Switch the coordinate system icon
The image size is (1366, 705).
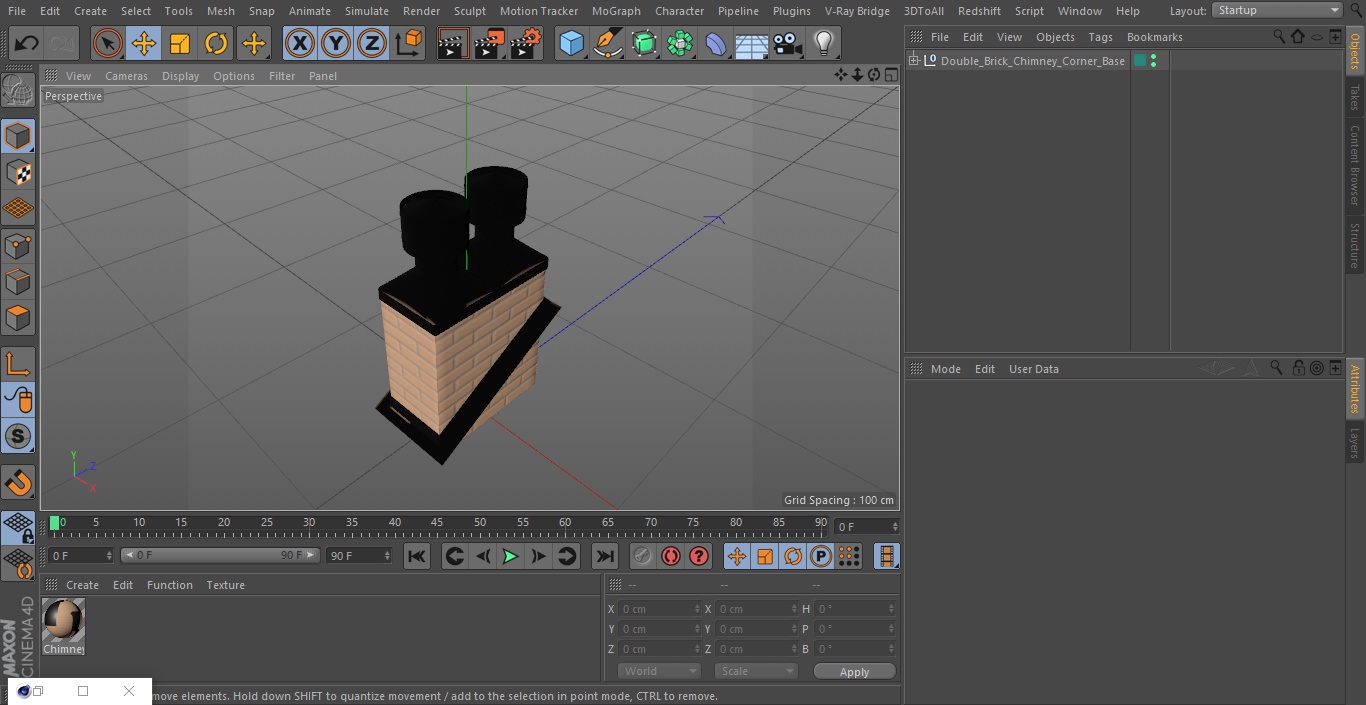(x=409, y=43)
